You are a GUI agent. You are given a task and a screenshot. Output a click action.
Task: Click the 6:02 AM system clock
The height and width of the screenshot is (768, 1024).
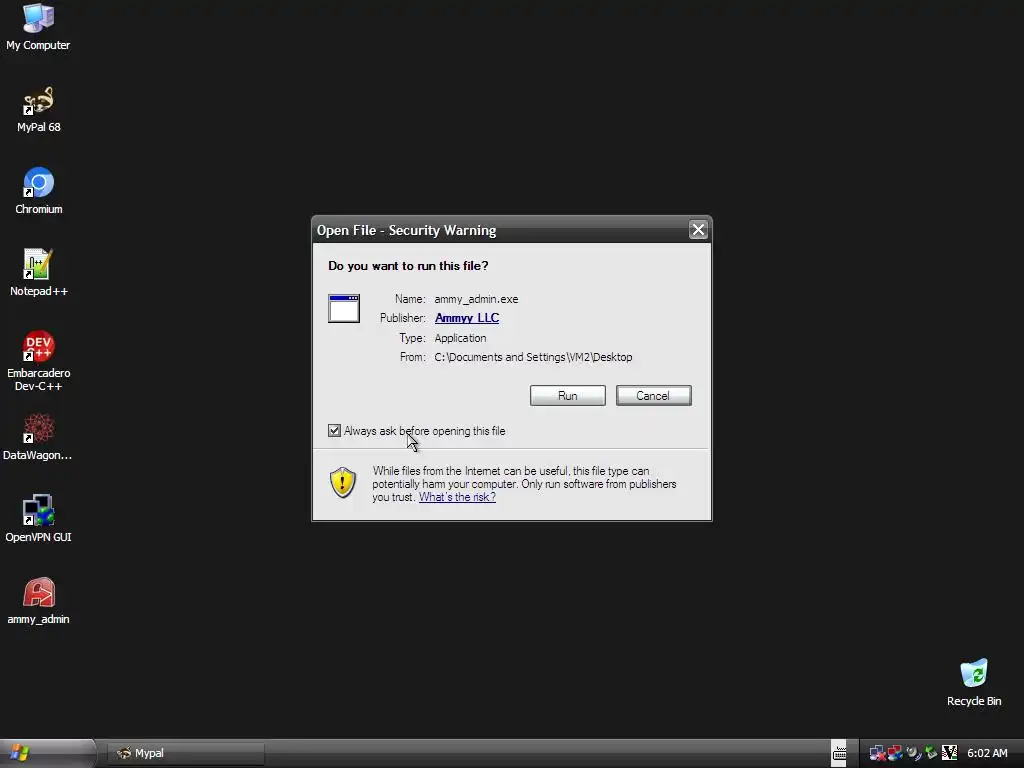coord(987,753)
